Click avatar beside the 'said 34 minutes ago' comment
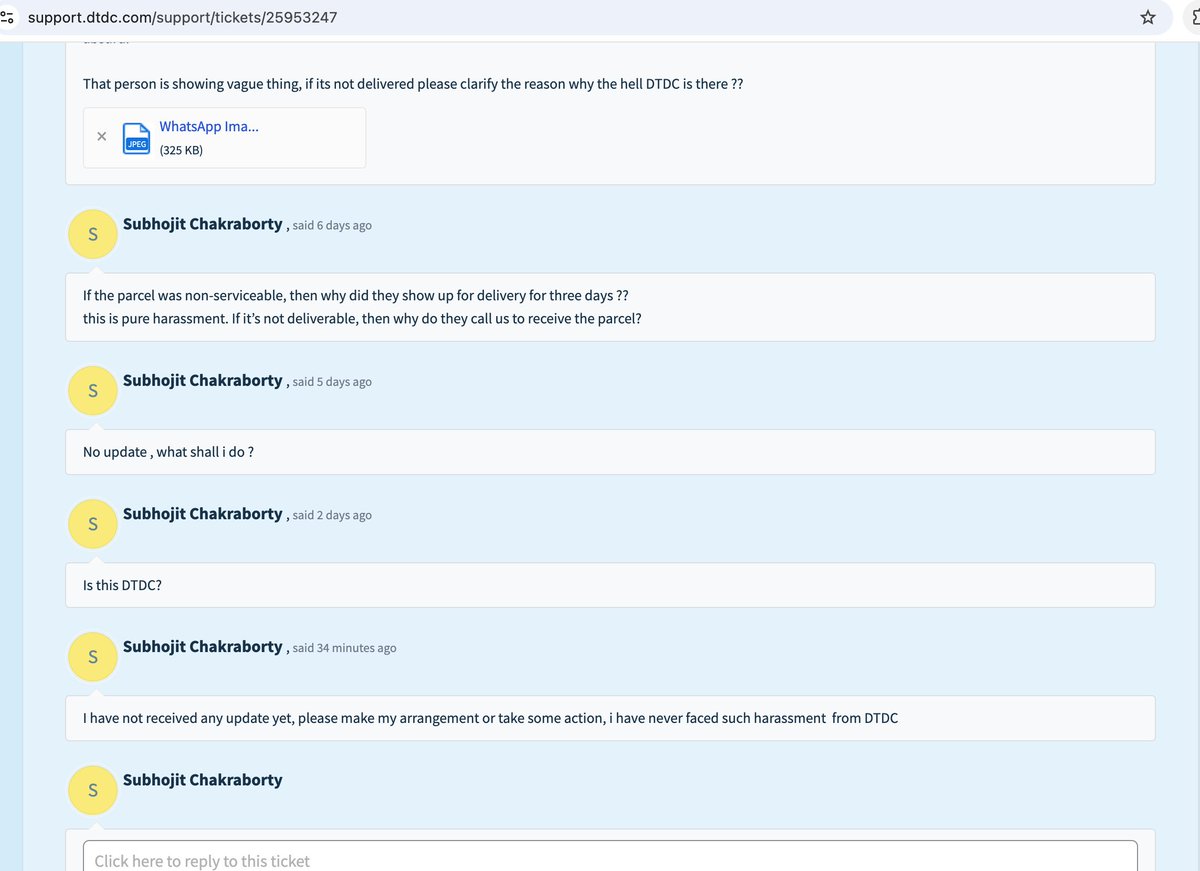The height and width of the screenshot is (871, 1200). coord(93,657)
